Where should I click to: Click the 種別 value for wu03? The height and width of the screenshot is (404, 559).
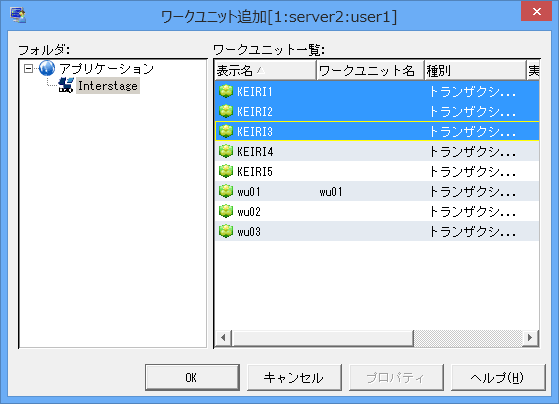point(472,232)
